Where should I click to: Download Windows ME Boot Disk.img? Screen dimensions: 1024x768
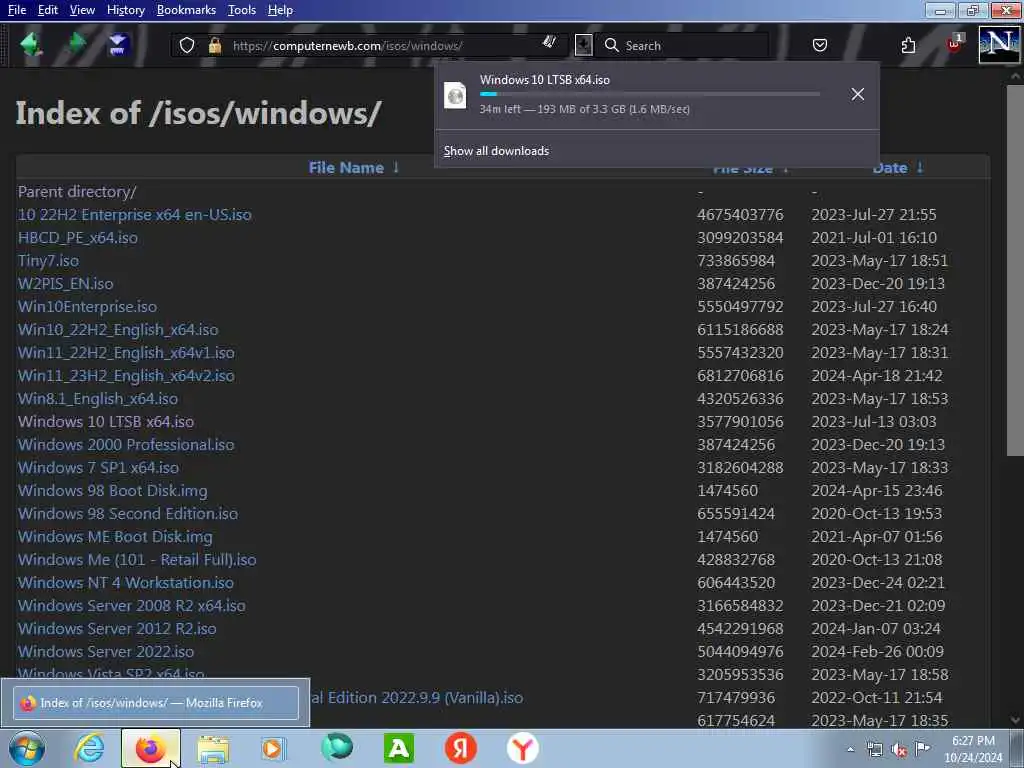click(x=115, y=537)
